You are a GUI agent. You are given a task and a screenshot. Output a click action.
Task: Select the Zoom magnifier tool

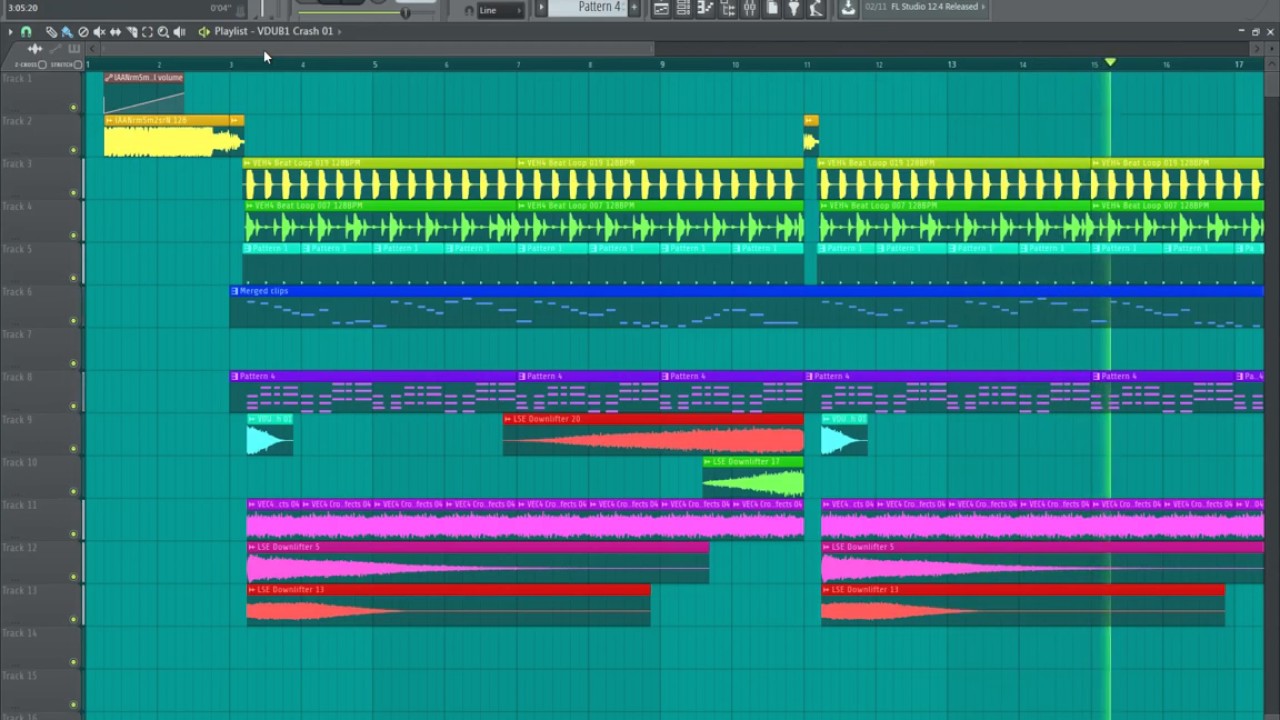pyautogui.click(x=163, y=32)
